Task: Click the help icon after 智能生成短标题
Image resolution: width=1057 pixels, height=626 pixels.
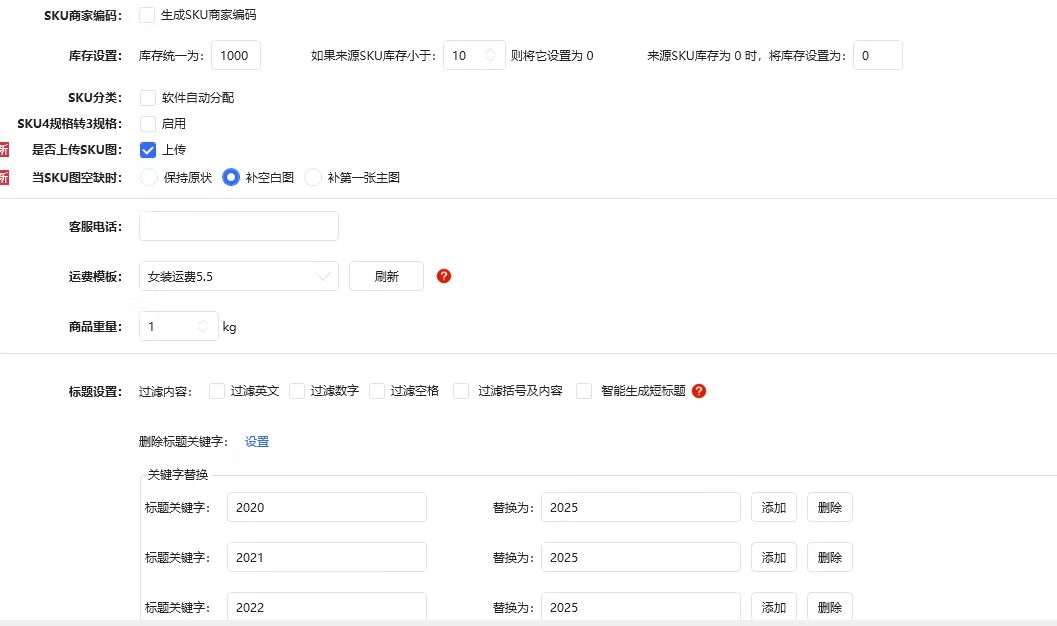Action: click(699, 391)
